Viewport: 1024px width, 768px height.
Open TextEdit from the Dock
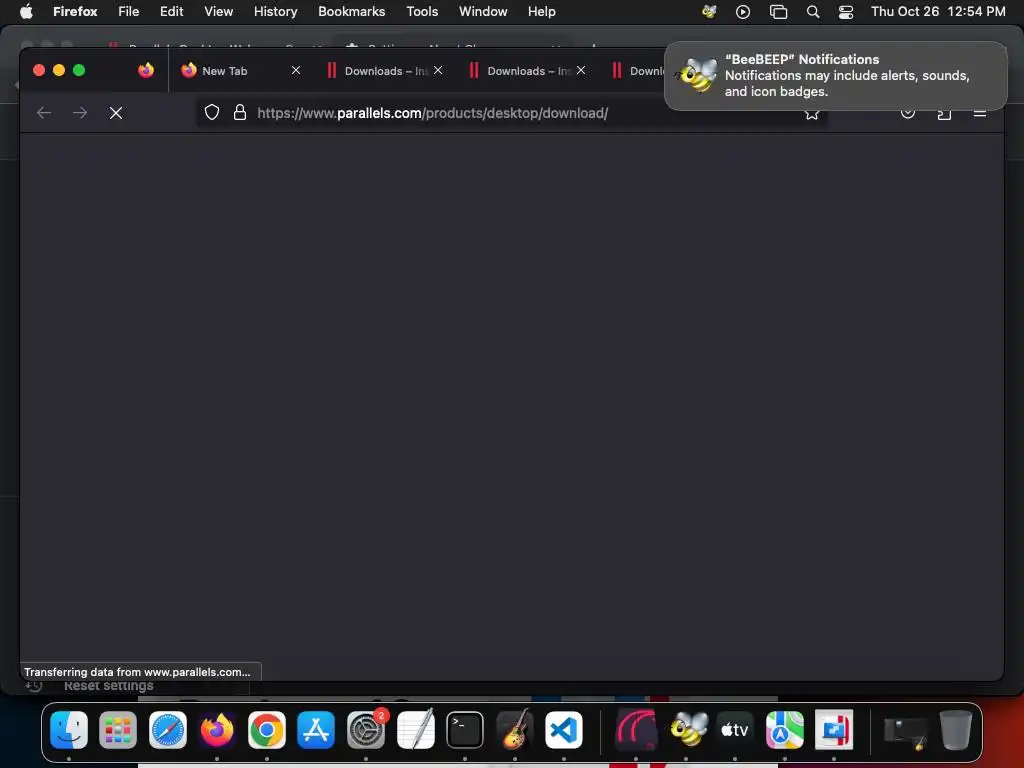pyautogui.click(x=415, y=729)
